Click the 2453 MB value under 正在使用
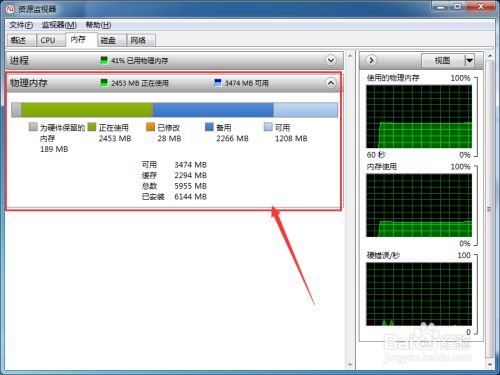The width and height of the screenshot is (500, 375). coord(115,138)
